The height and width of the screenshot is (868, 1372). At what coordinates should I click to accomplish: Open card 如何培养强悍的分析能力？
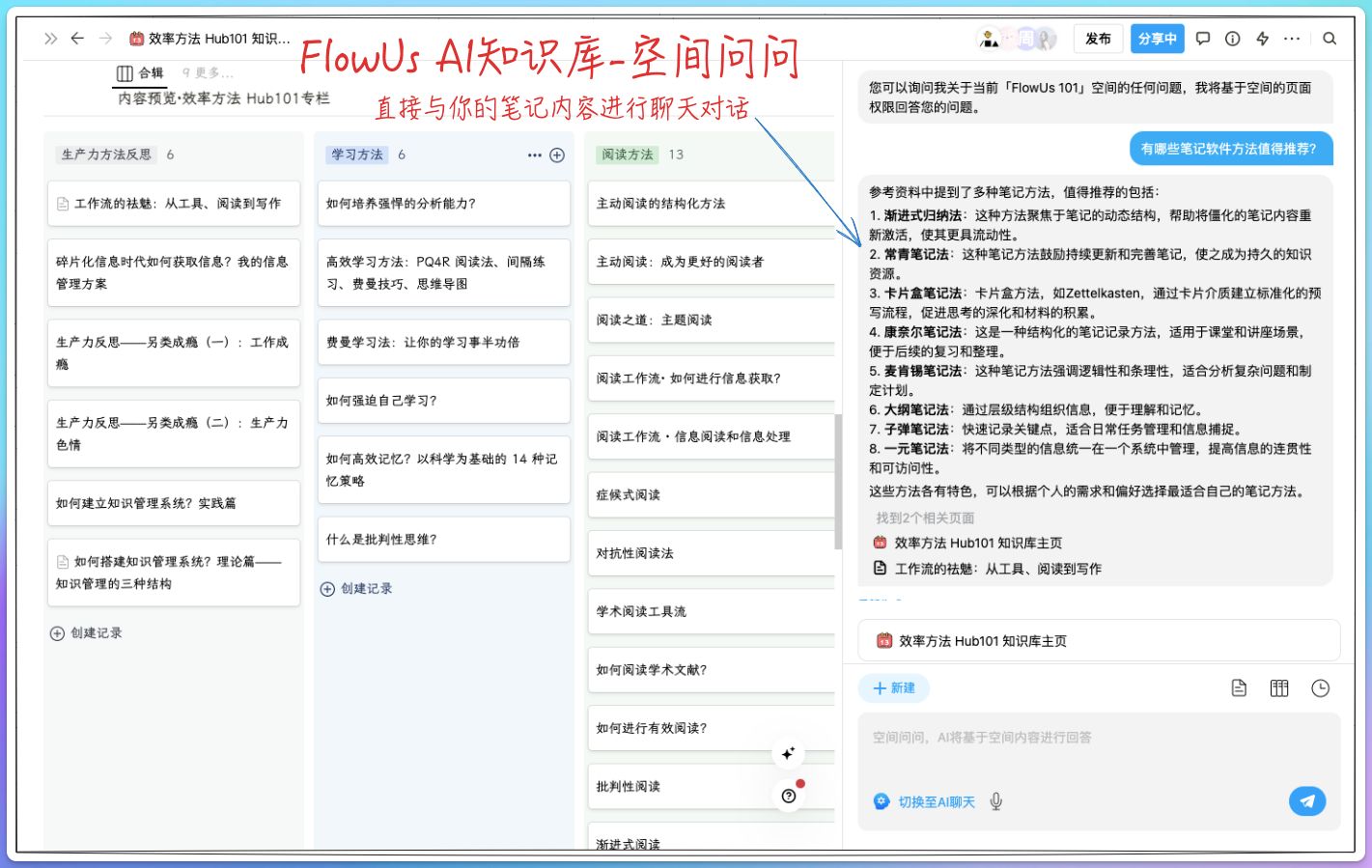point(444,204)
